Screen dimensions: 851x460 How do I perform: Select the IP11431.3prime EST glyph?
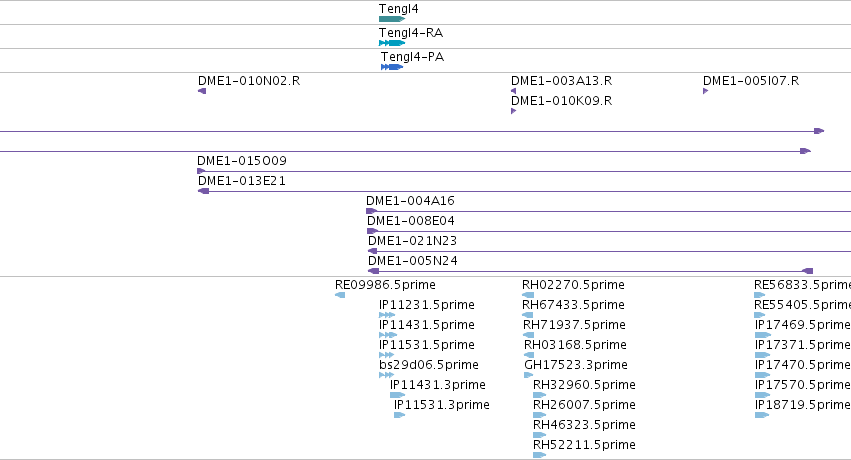point(397,395)
